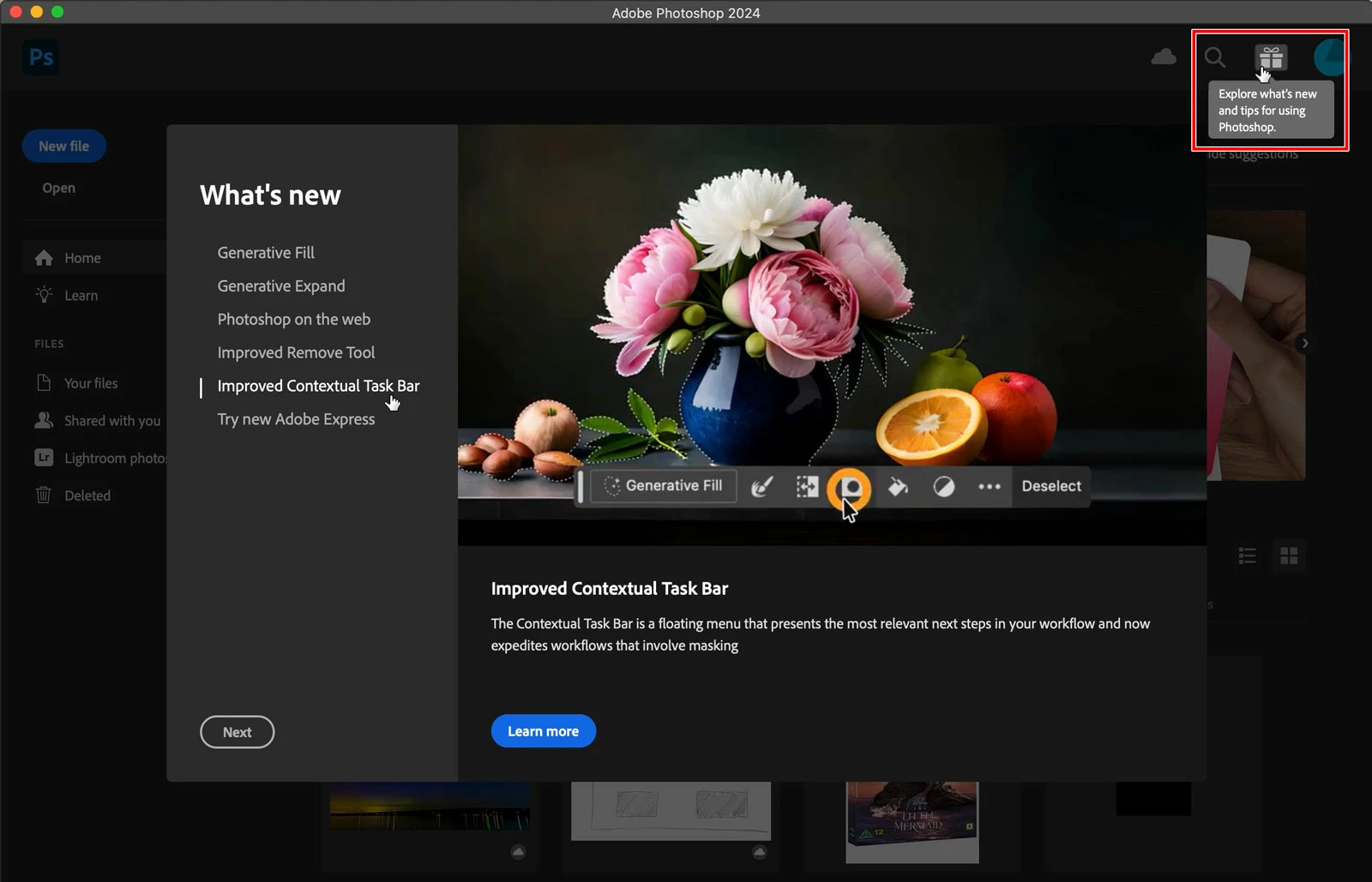Open the black recent file thumbnail

1153,798
